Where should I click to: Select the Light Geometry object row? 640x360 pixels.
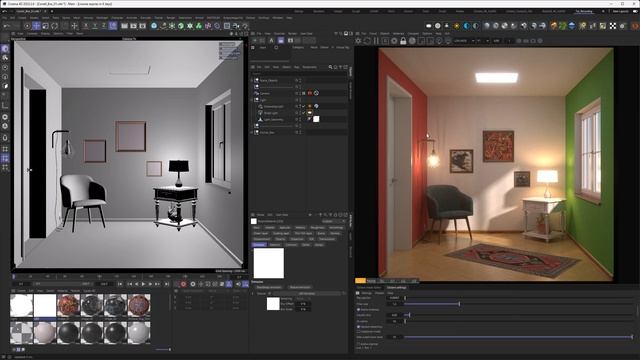(274, 119)
